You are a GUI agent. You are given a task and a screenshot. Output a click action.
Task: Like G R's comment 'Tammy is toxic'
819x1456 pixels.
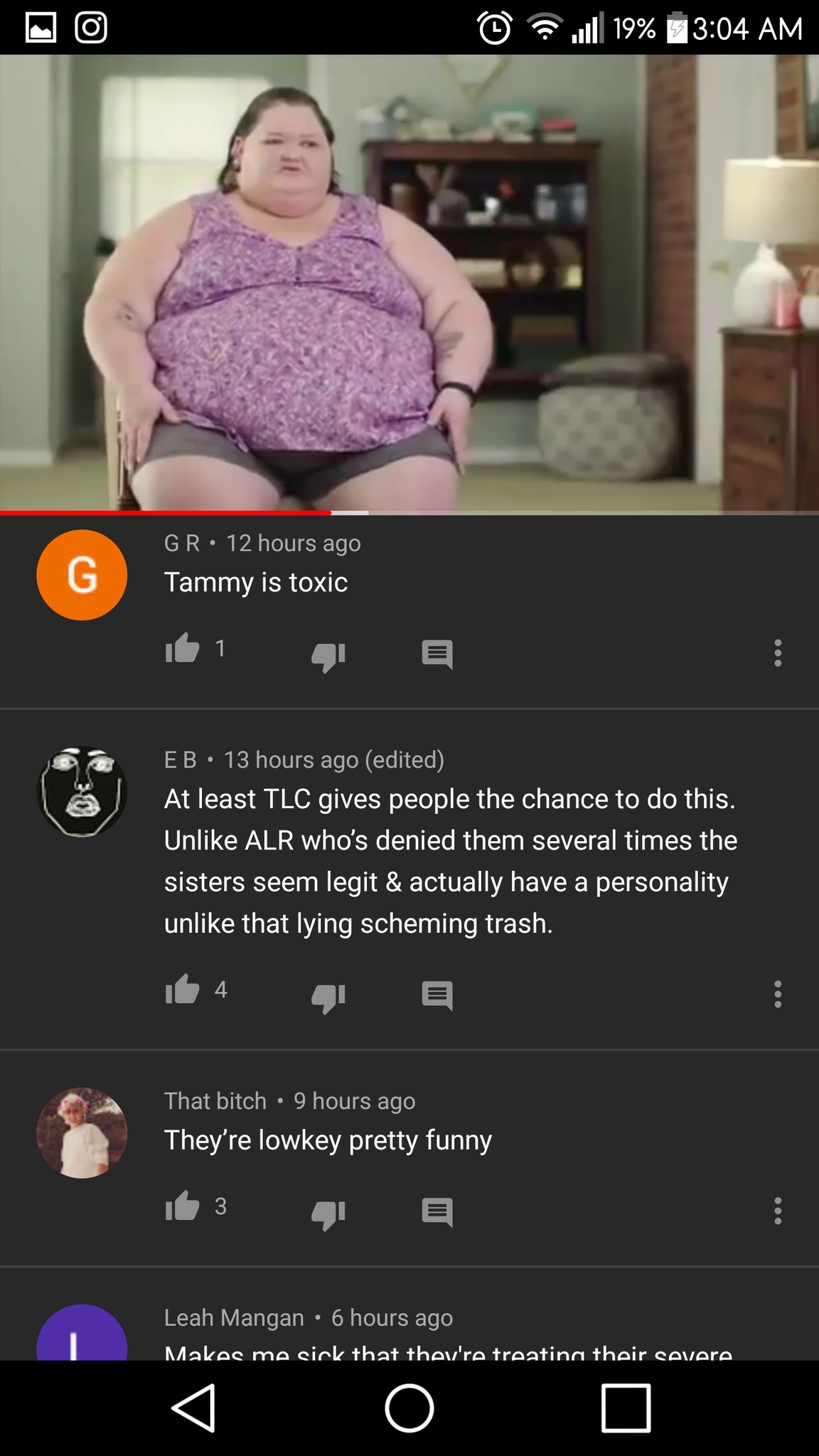(183, 648)
